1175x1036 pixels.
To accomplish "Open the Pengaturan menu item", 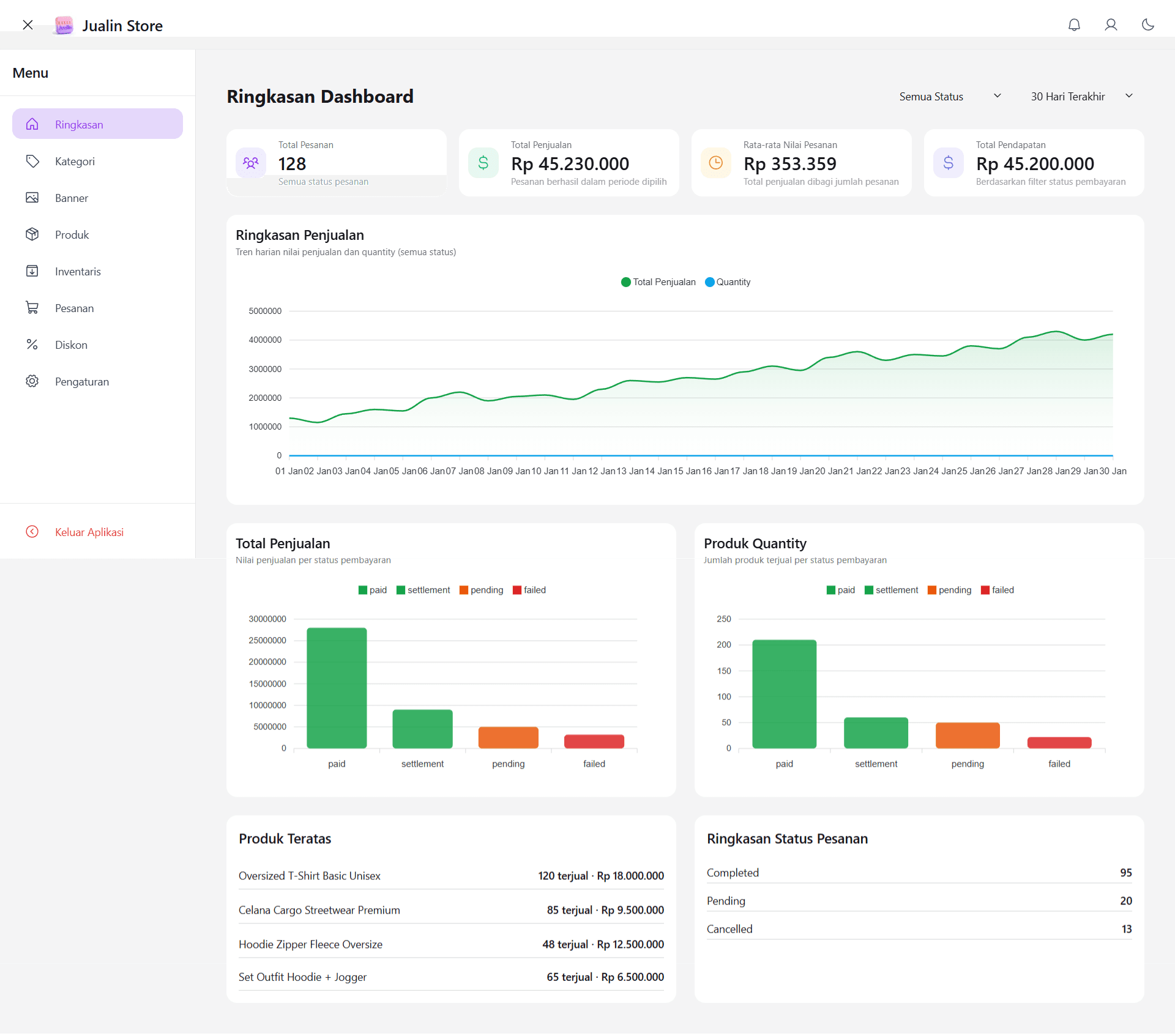I will (x=32, y=381).
